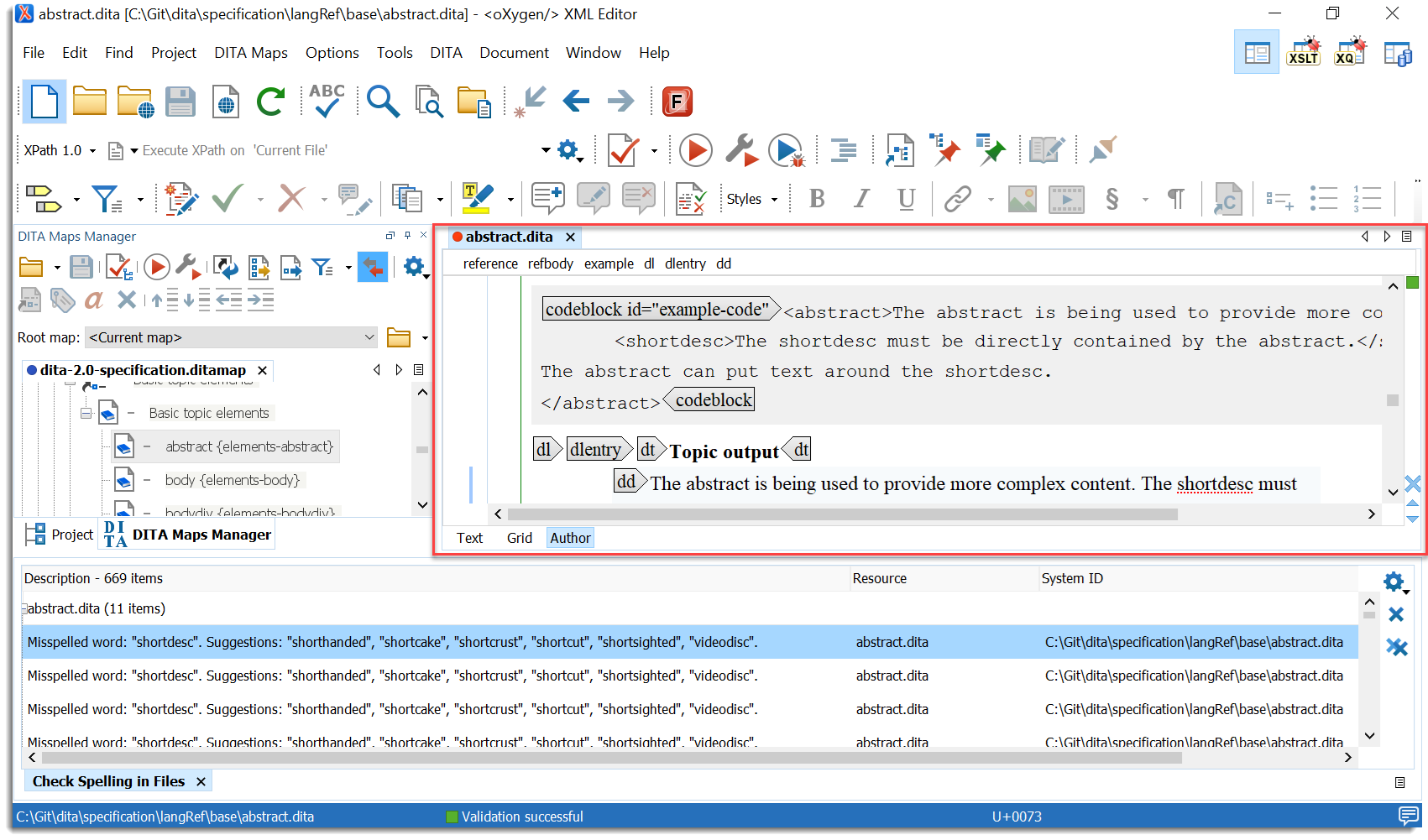The height and width of the screenshot is (840, 1428).
Task: Collapse Basic topic elements tree node
Action: tap(86, 413)
